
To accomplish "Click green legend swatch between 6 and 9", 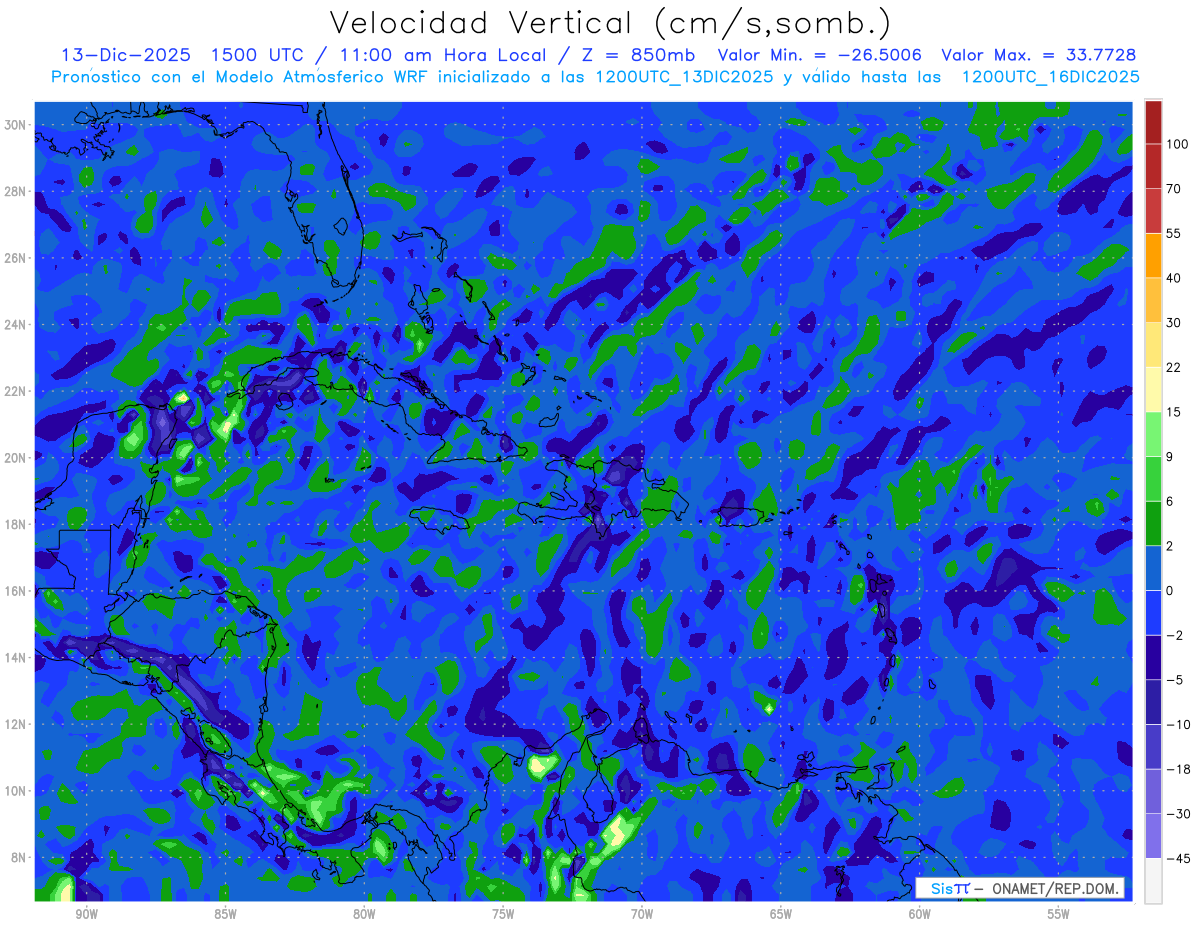I will [1153, 478].
